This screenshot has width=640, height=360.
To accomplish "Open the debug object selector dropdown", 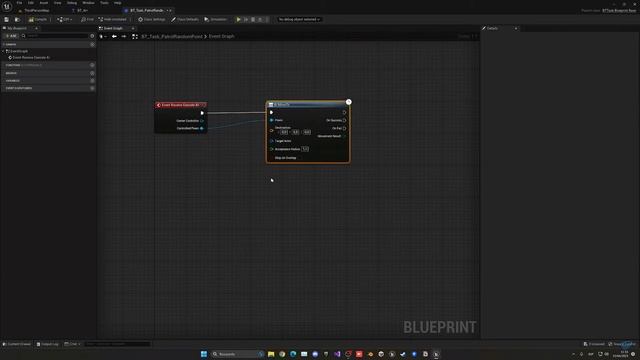I will click(x=299, y=19).
